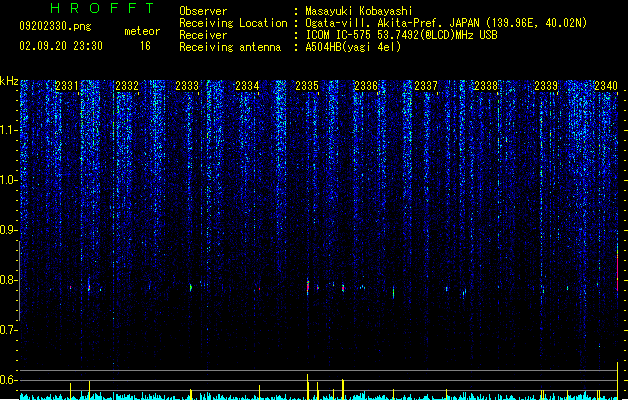Click the 0.8 frequency axis tick
Image resolution: width=629 pixels, height=400 pixels.
tap(8, 280)
